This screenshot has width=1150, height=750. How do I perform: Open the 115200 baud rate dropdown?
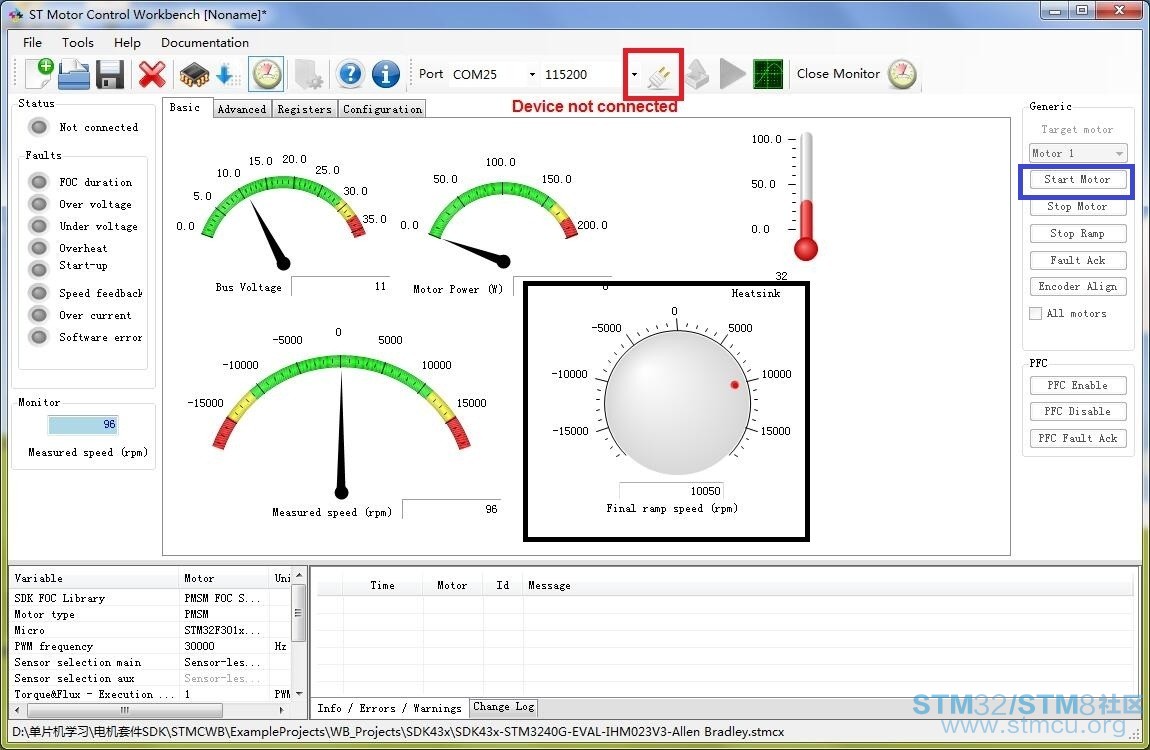tap(634, 74)
